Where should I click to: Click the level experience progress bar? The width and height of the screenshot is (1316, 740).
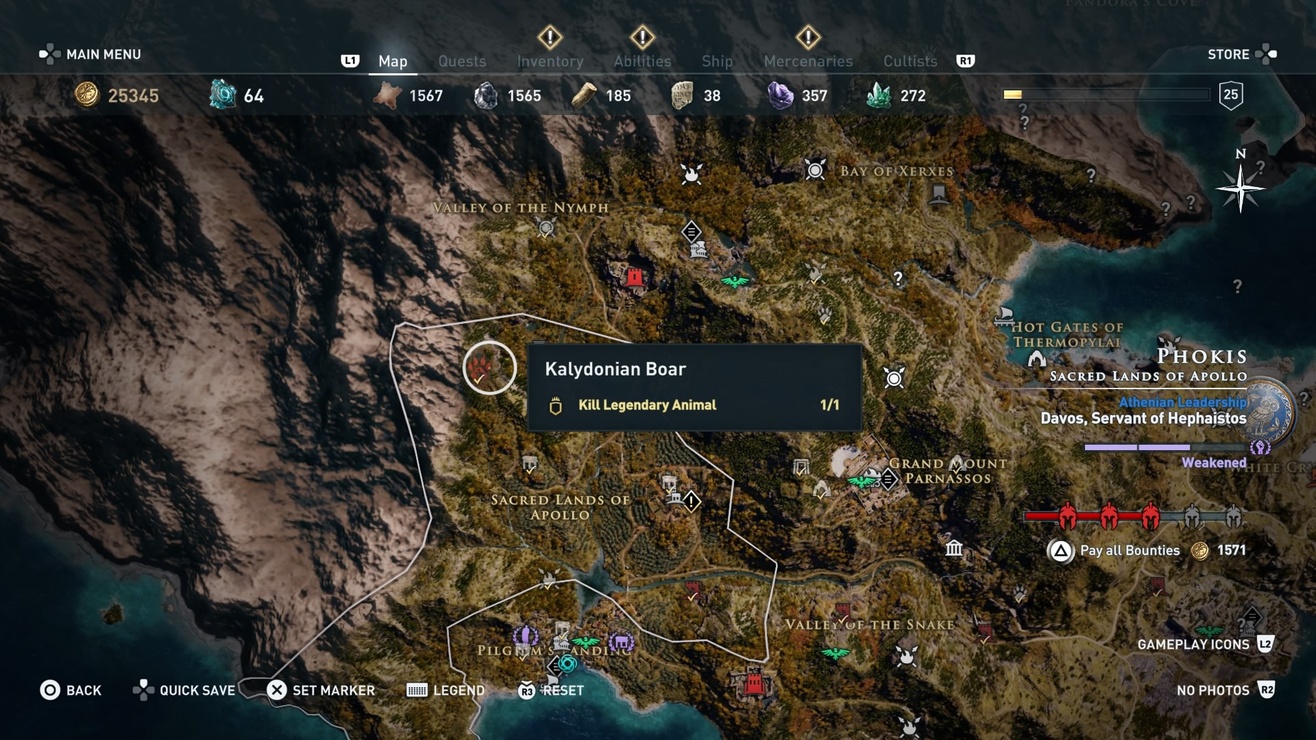[x=1106, y=95]
